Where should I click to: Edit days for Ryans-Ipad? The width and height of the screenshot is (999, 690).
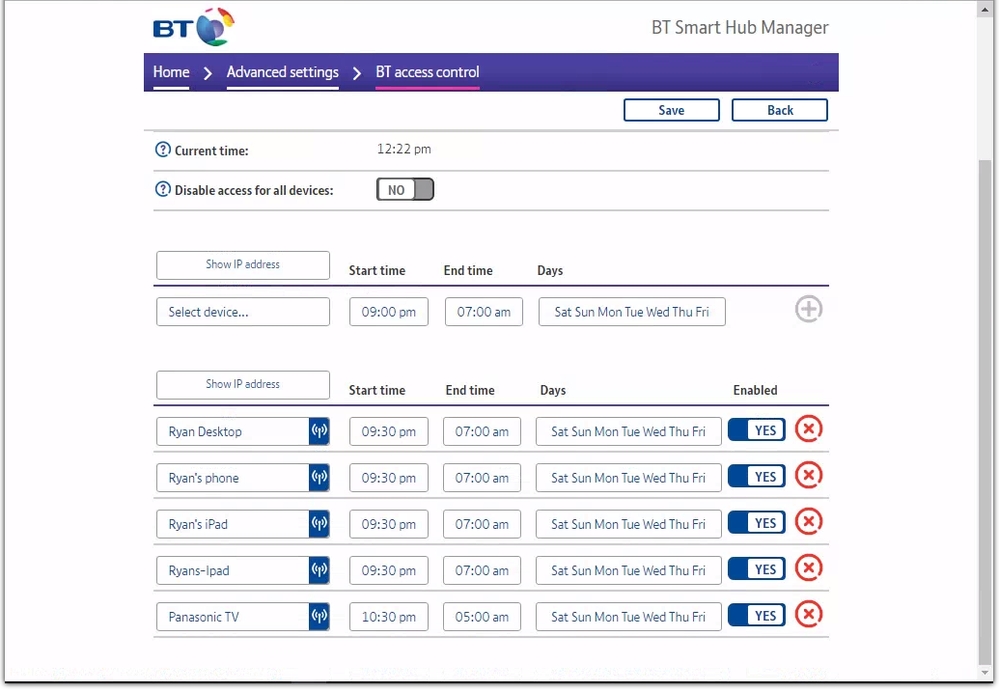(x=628, y=570)
